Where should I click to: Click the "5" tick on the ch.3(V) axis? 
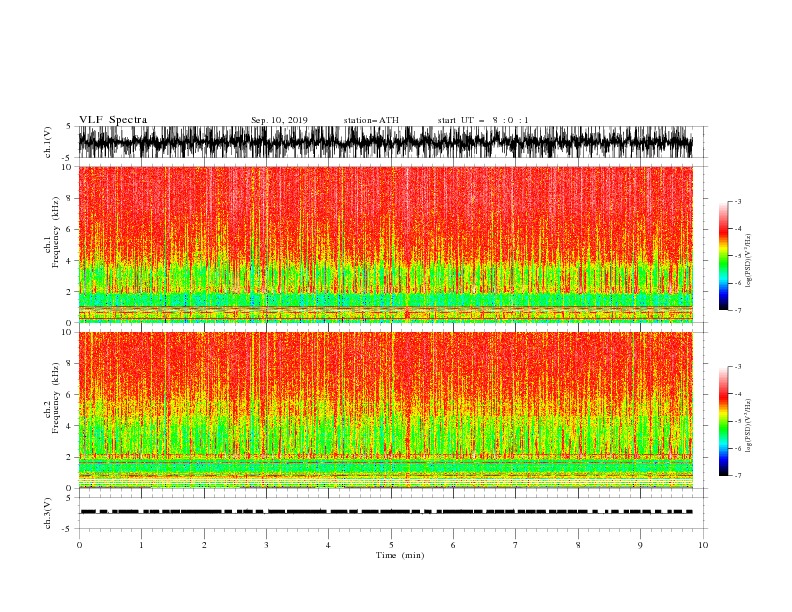pos(69,498)
